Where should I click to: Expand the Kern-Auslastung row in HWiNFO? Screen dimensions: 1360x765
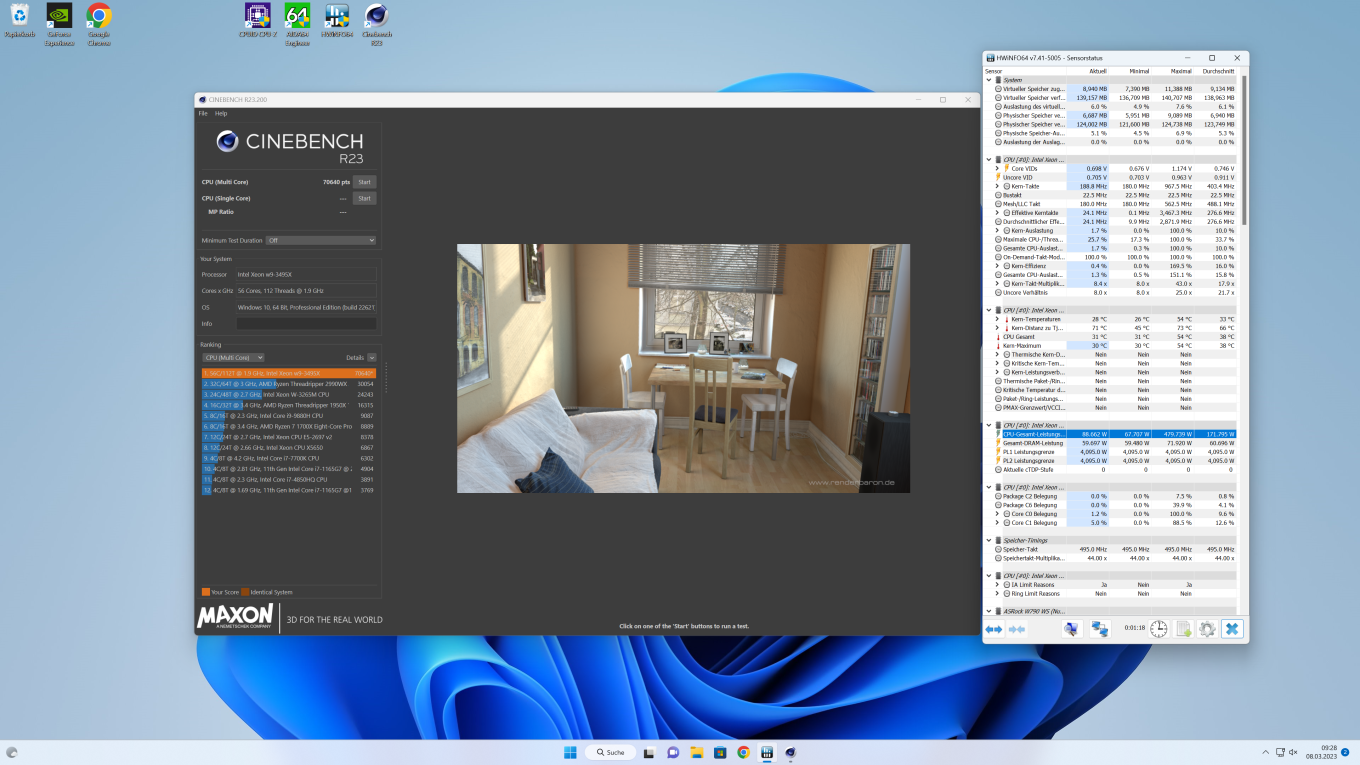click(x=997, y=231)
